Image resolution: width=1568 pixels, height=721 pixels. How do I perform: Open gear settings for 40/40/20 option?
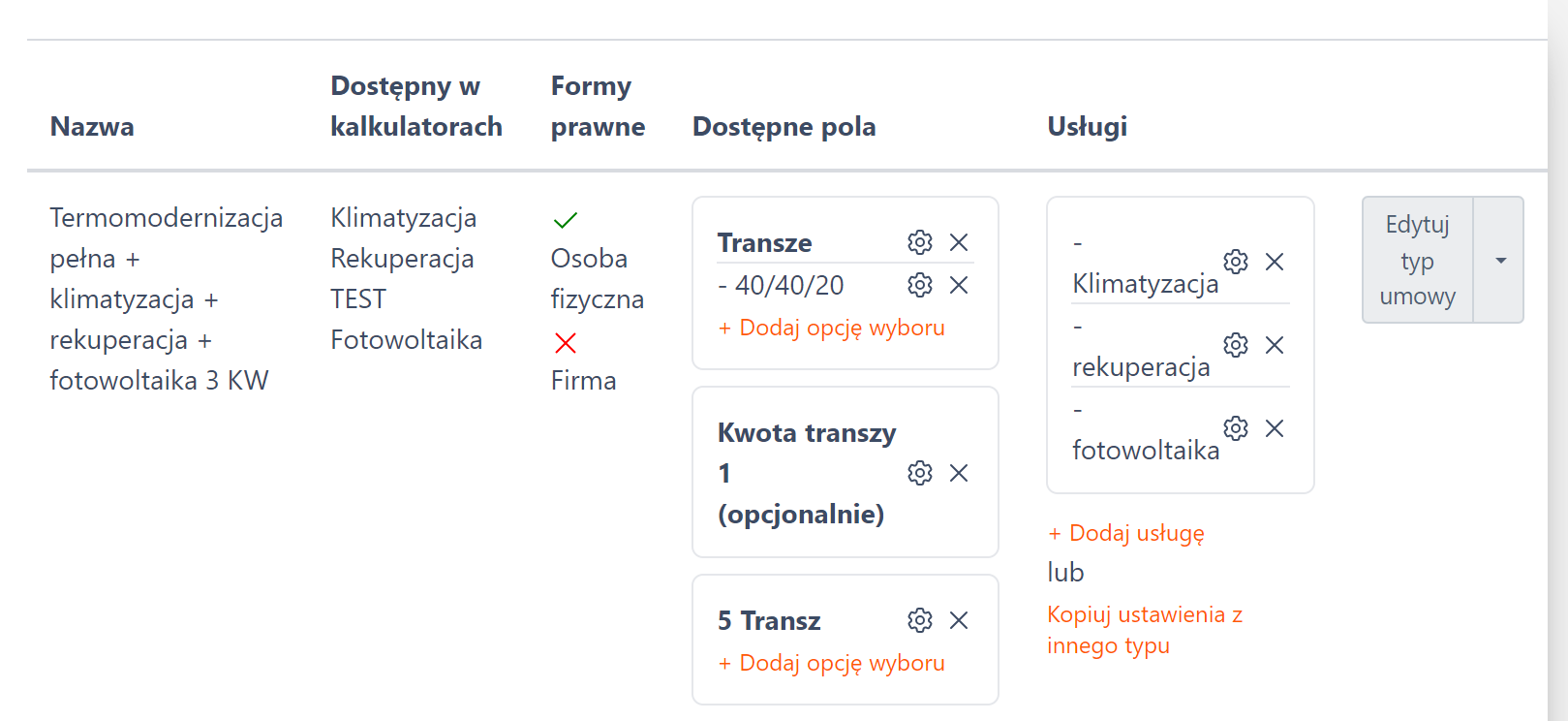pyautogui.click(x=920, y=285)
